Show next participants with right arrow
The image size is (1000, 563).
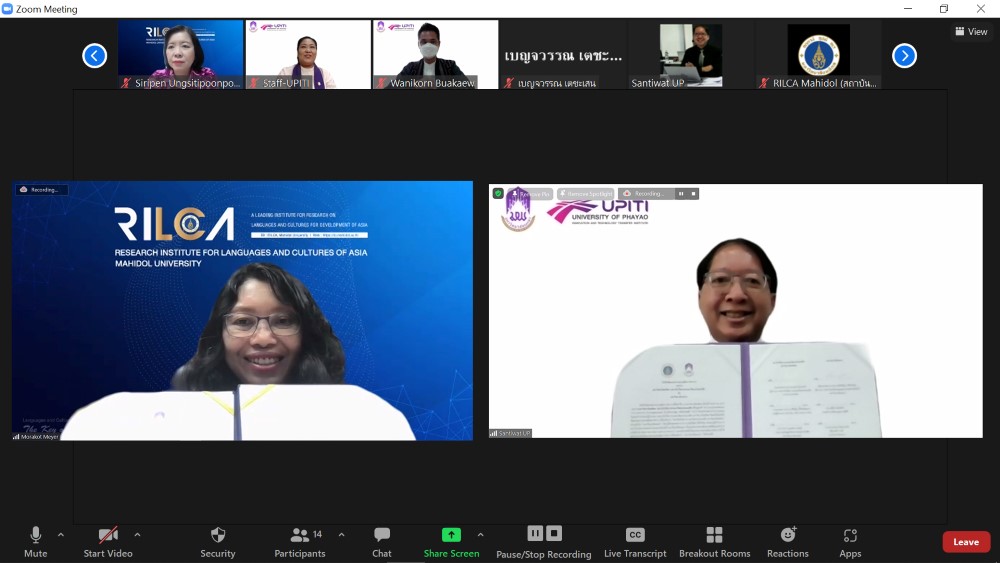(x=904, y=56)
